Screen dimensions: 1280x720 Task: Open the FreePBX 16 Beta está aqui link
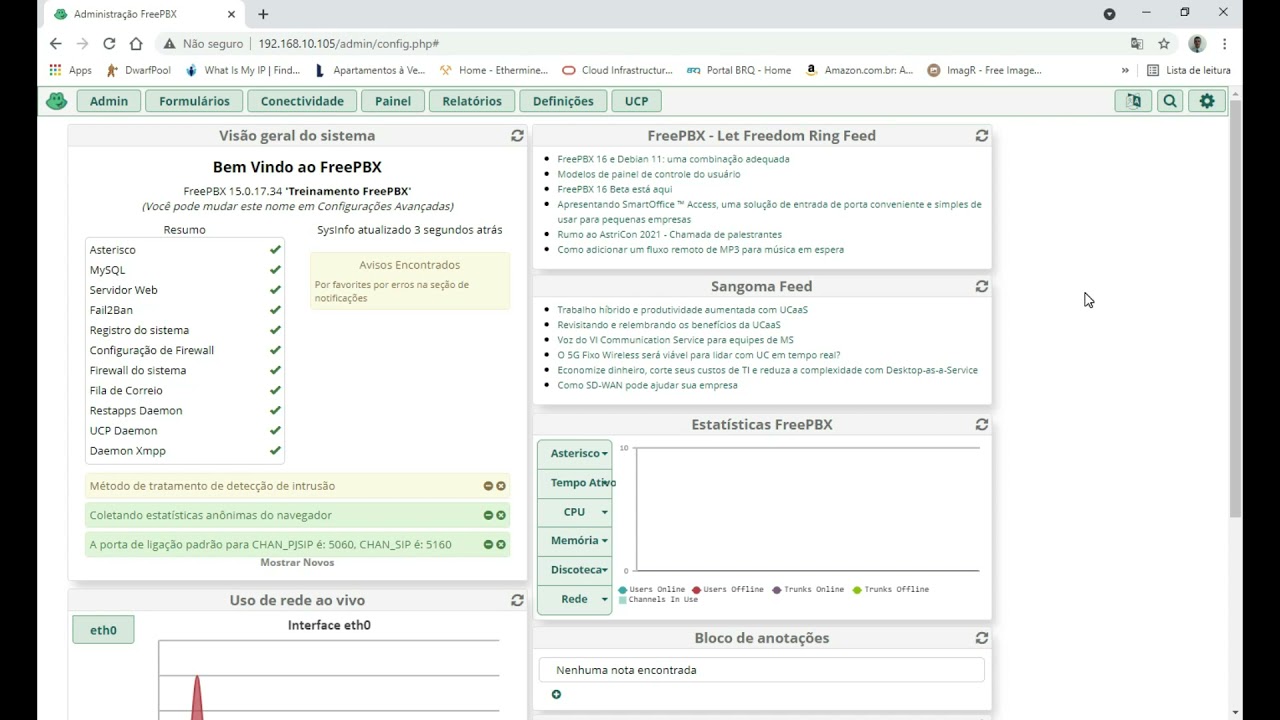pos(615,189)
